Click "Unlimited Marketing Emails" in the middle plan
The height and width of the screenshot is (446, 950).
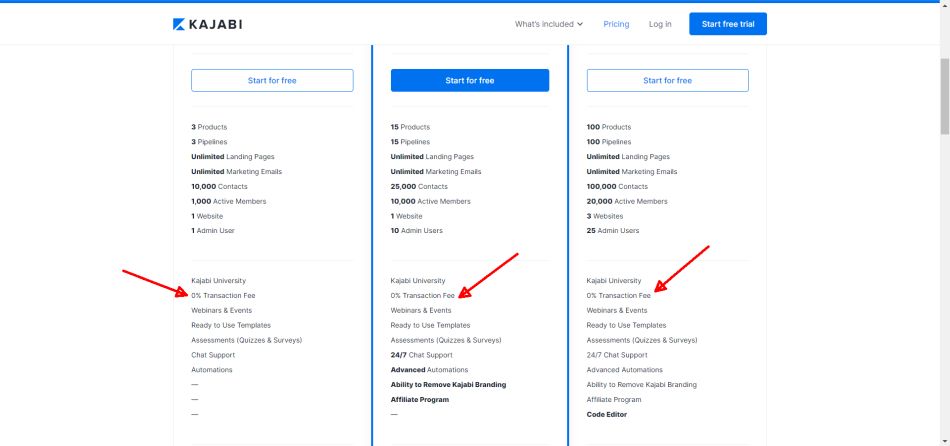(x=436, y=171)
